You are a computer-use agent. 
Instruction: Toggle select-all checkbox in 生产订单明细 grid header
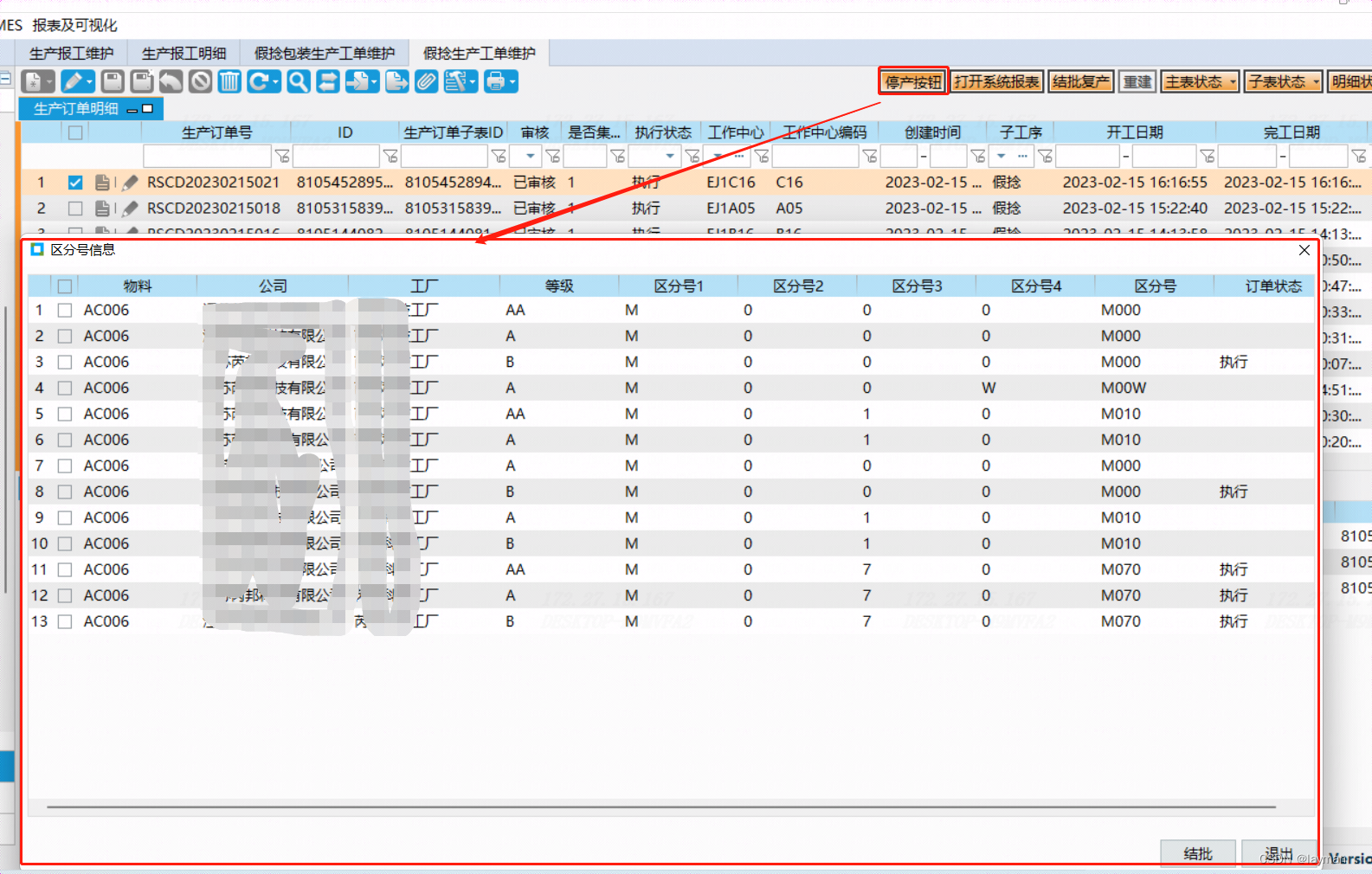click(75, 132)
